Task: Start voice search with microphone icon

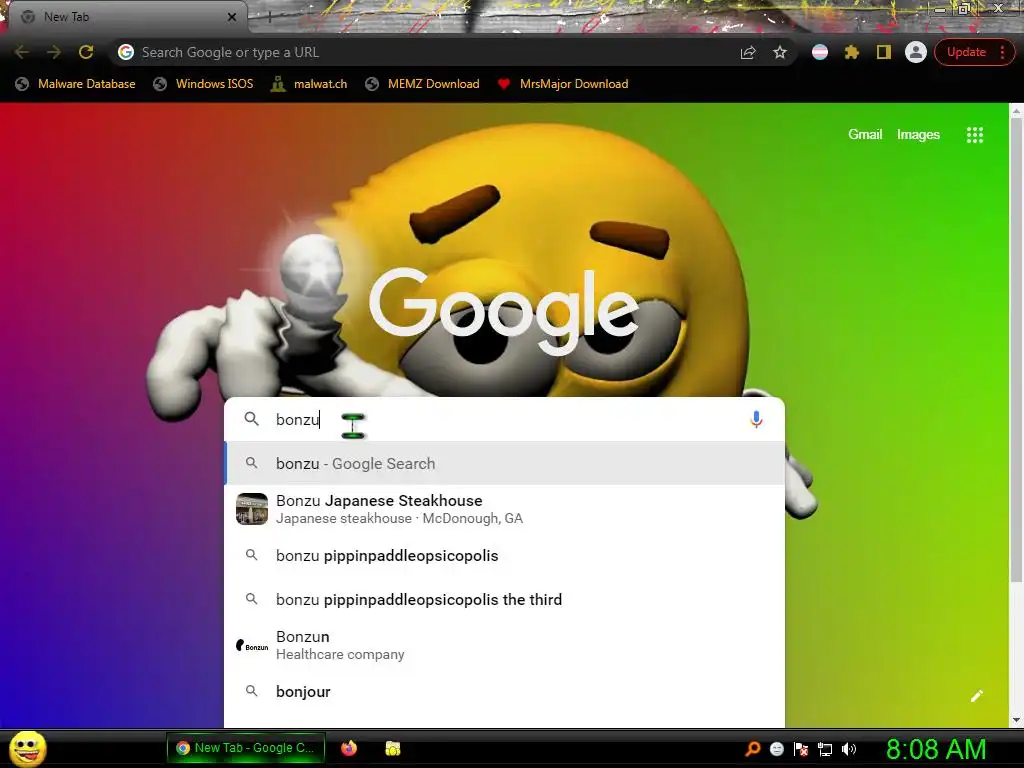Action: pos(756,419)
